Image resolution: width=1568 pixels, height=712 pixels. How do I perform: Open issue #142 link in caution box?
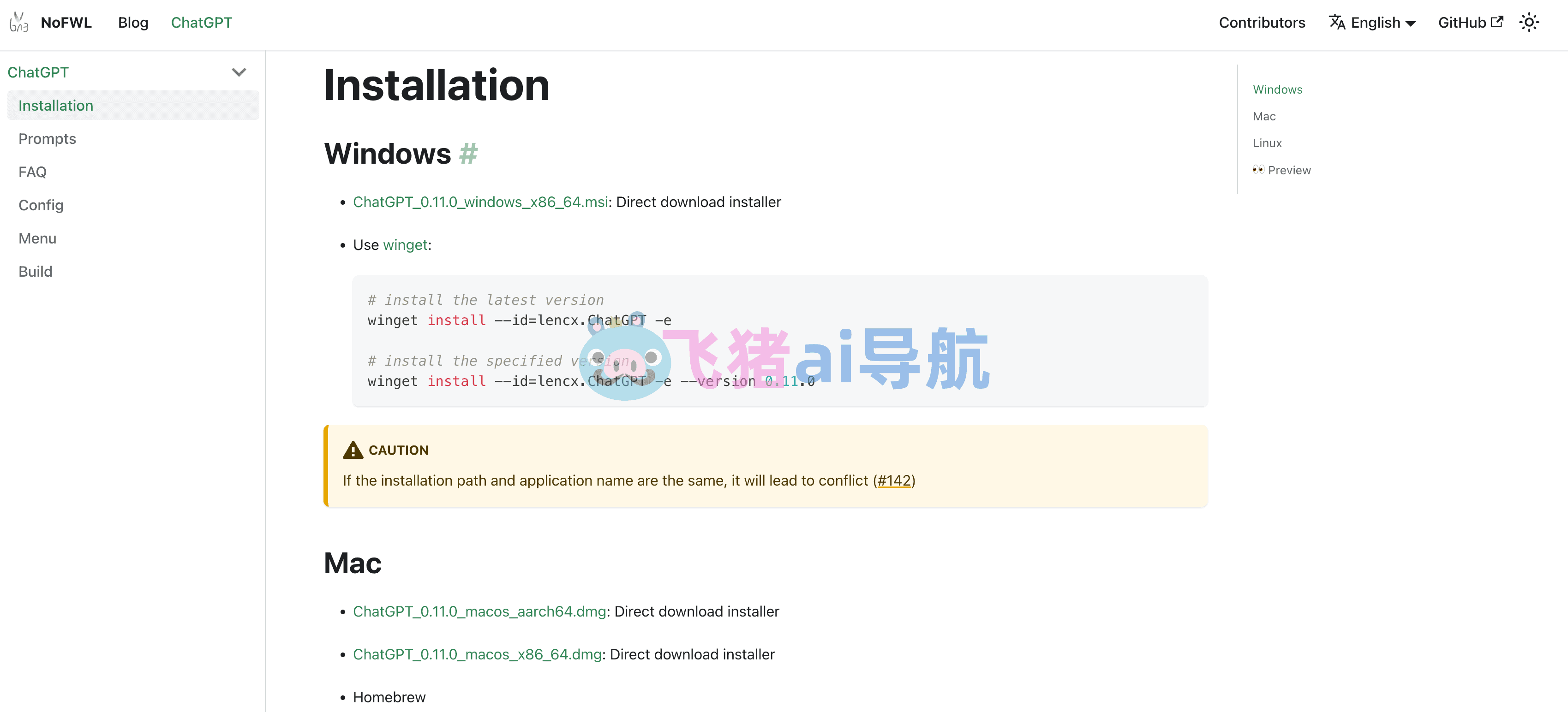click(893, 481)
